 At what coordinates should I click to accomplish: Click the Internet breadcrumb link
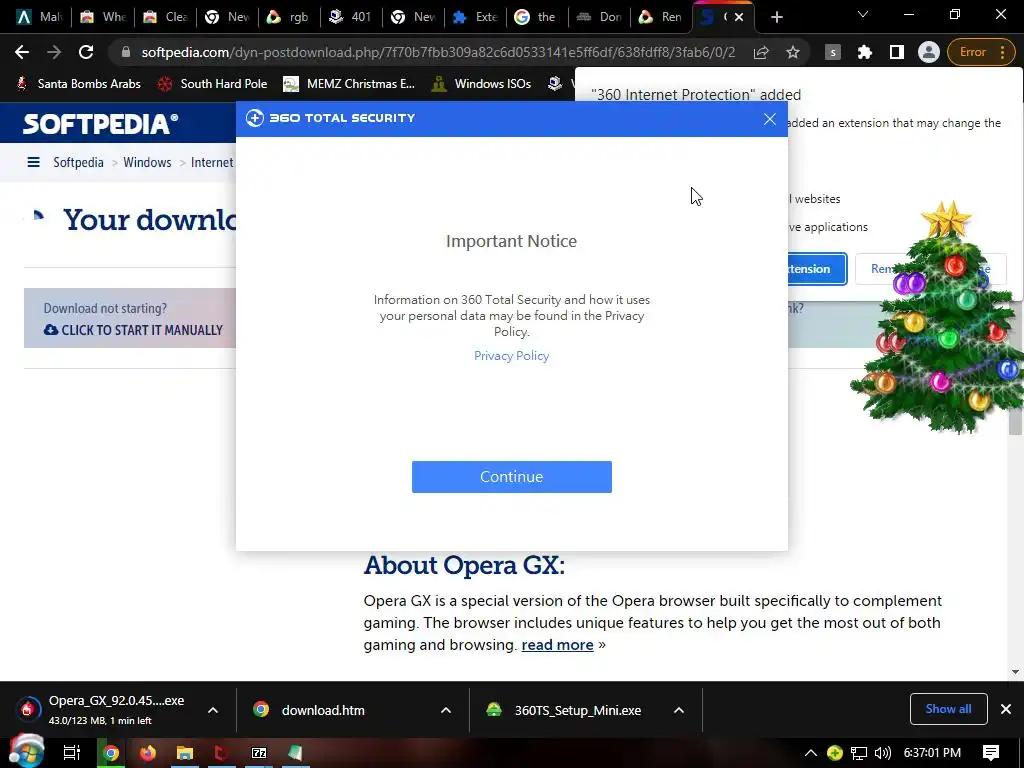[212, 162]
